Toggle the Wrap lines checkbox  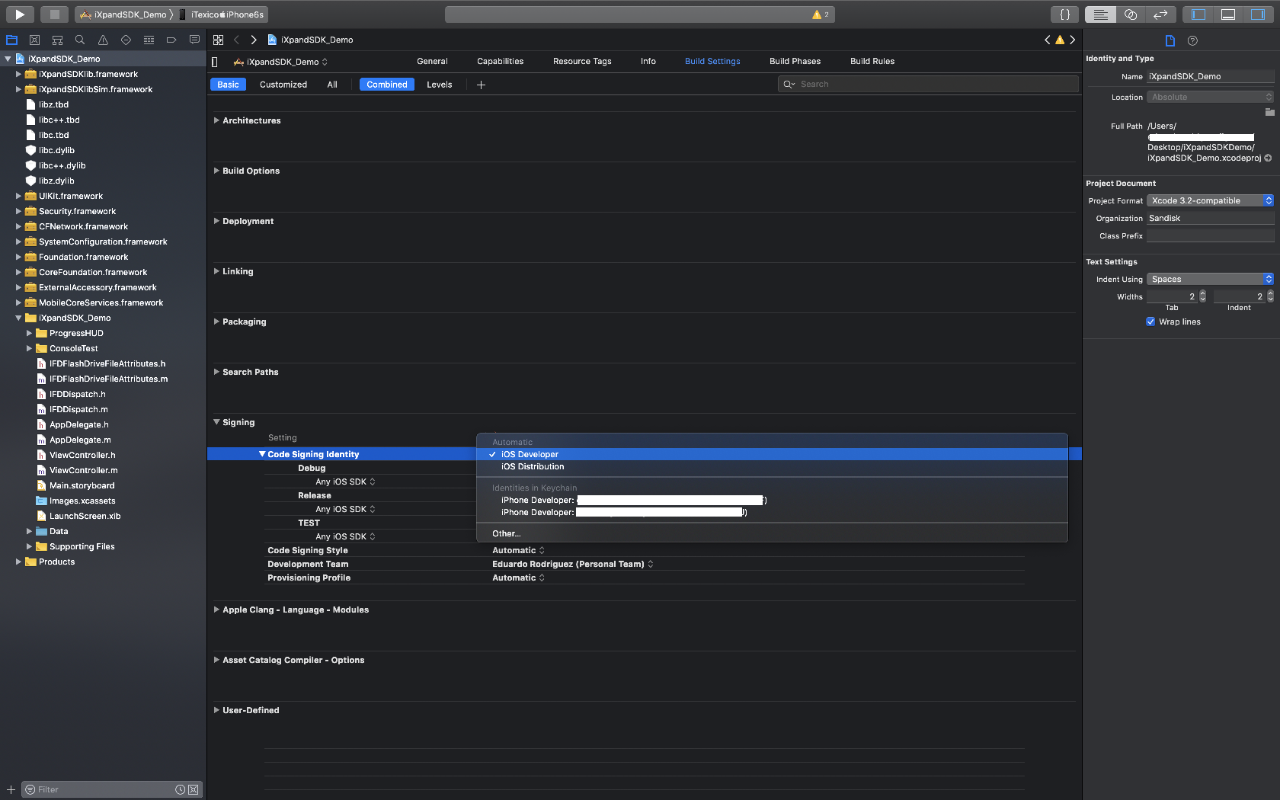click(x=1151, y=322)
